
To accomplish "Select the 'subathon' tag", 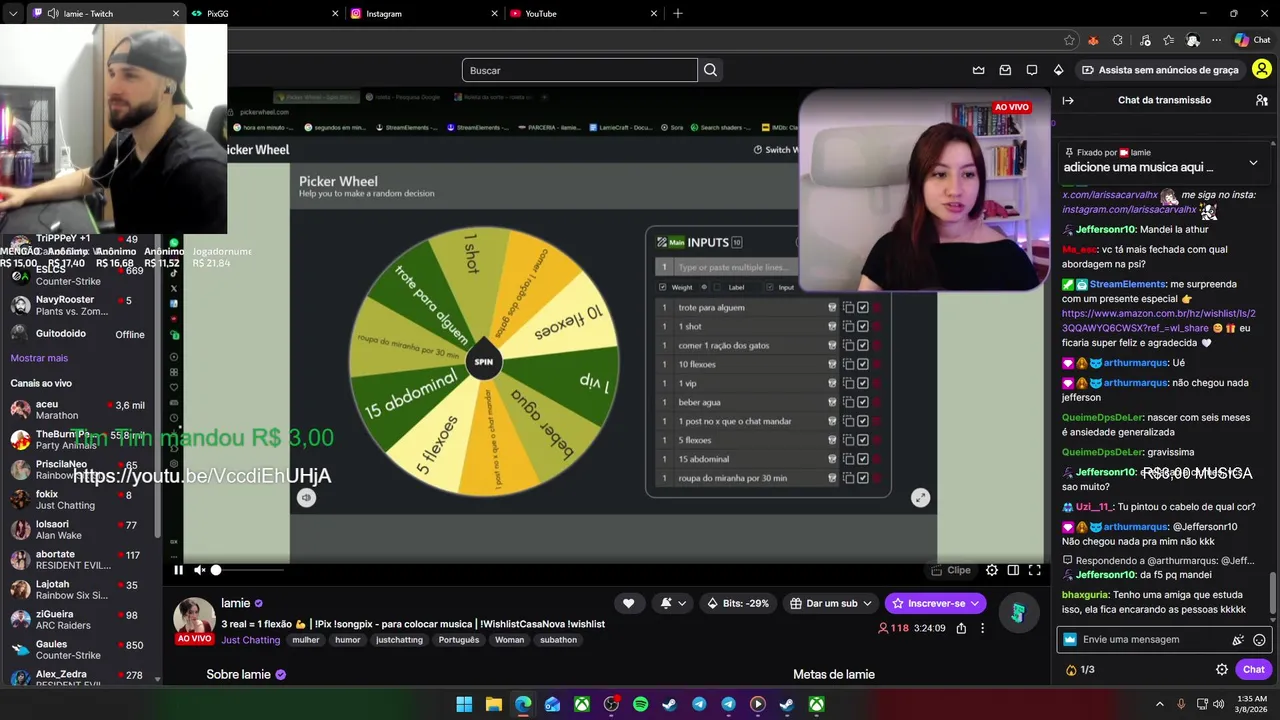I will [558, 640].
